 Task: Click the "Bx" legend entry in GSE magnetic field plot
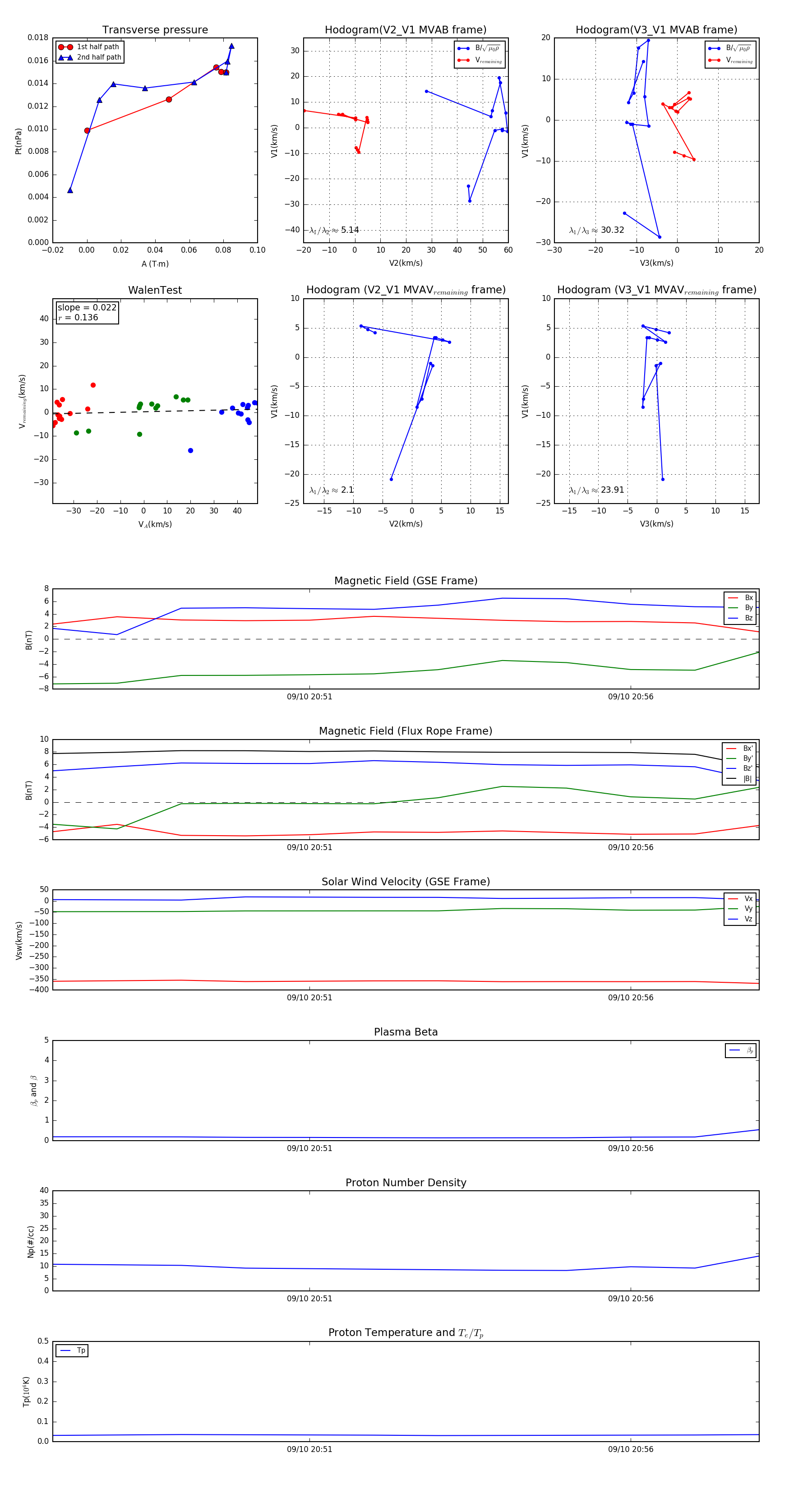[x=740, y=598]
